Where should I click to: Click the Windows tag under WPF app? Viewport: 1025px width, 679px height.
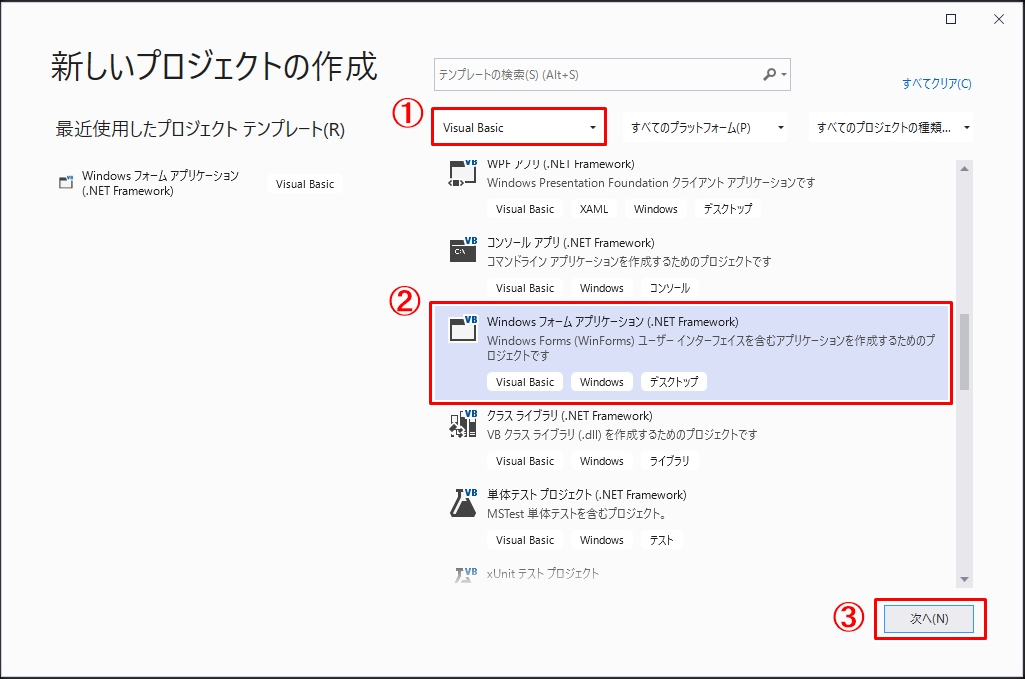tap(656, 209)
